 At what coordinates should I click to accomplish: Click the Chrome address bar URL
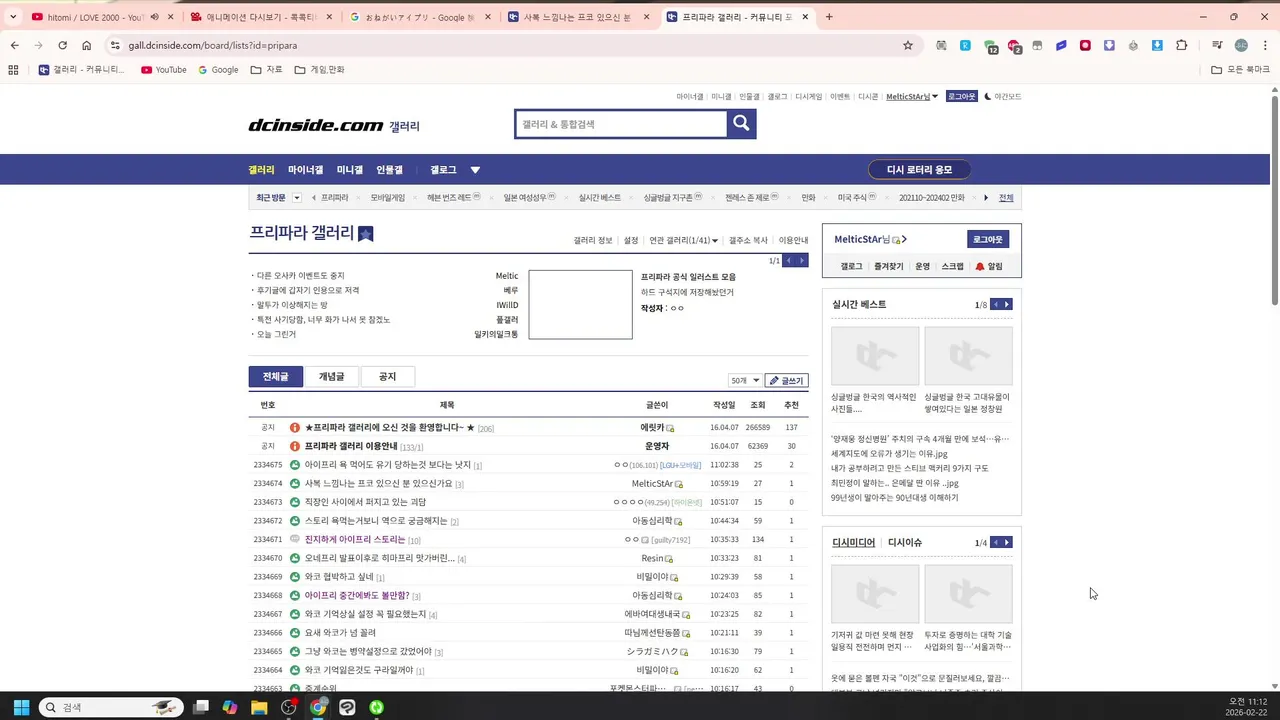(x=212, y=45)
